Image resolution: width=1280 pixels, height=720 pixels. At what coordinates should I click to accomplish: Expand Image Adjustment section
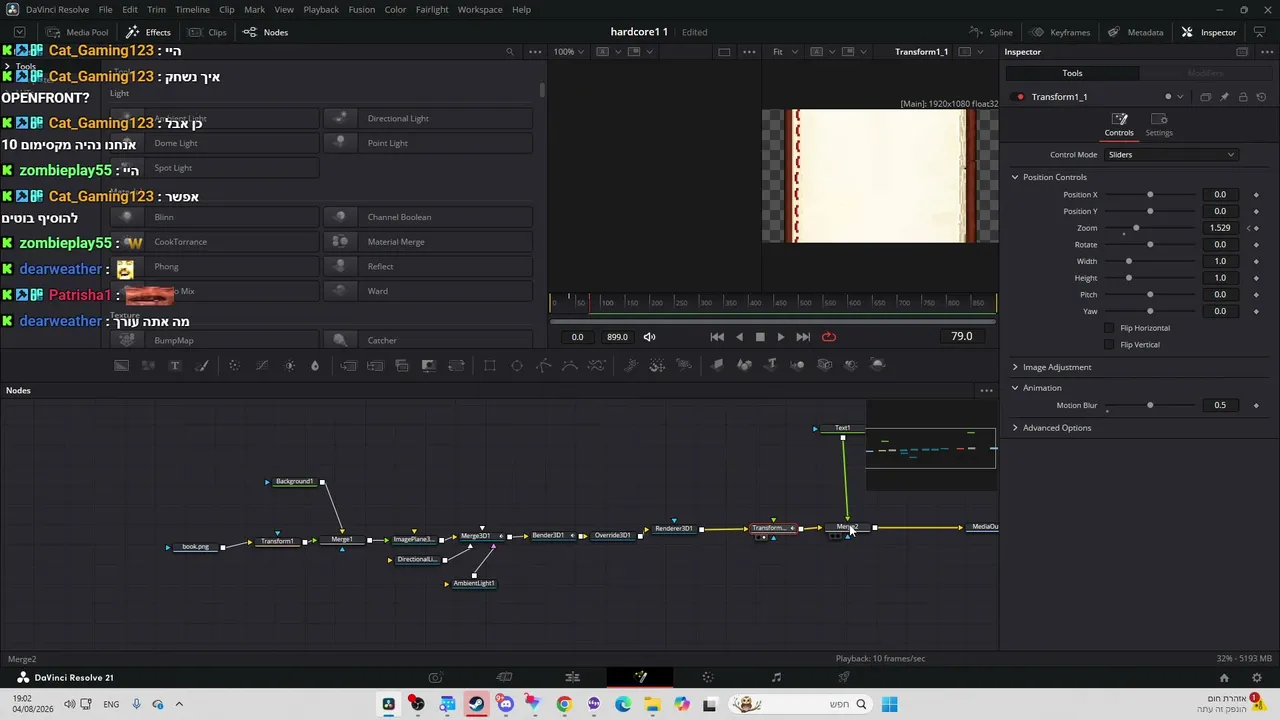click(1015, 367)
